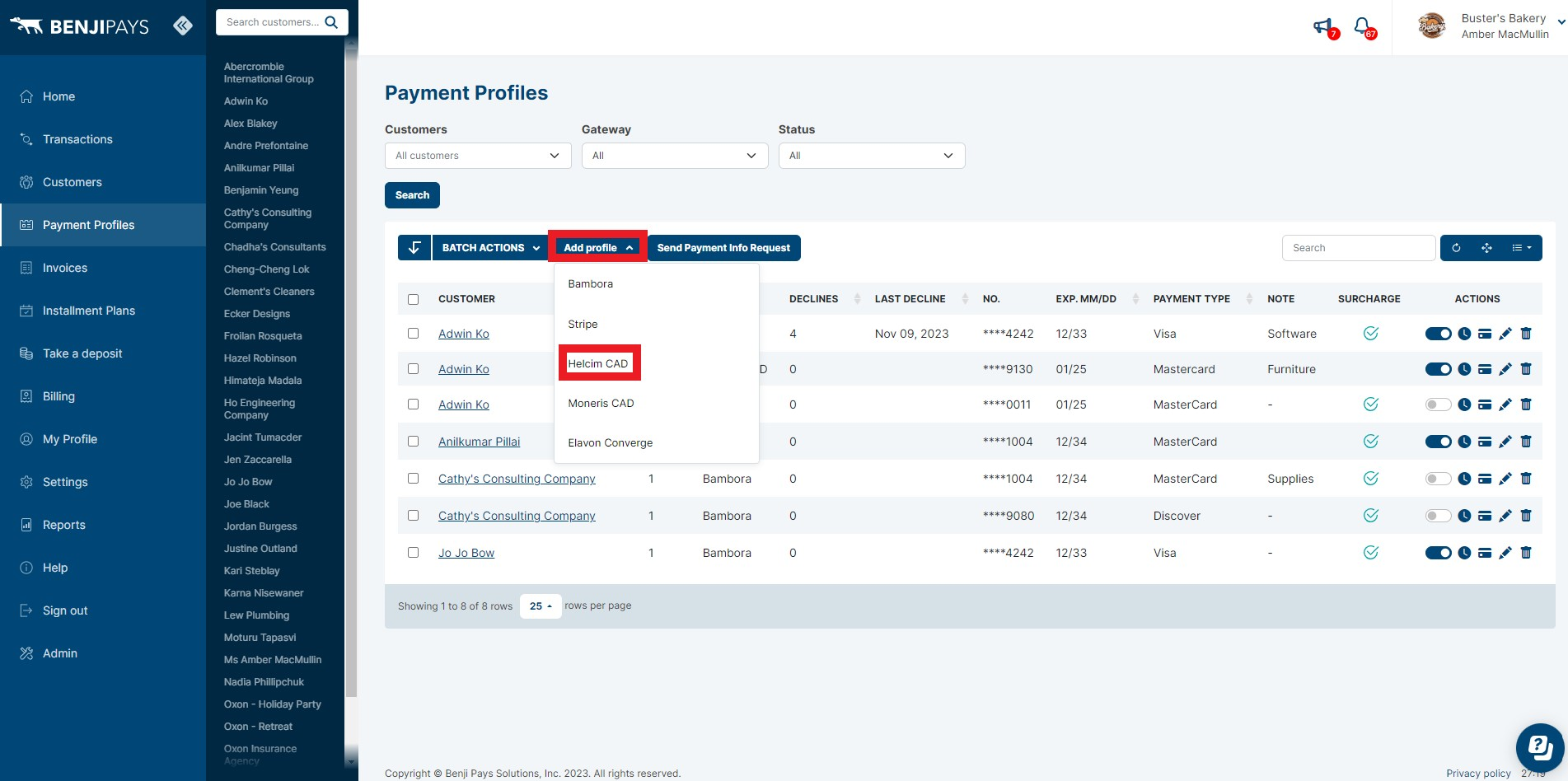Open the Status filter dropdown
This screenshot has height=781, width=1568.
pos(872,156)
